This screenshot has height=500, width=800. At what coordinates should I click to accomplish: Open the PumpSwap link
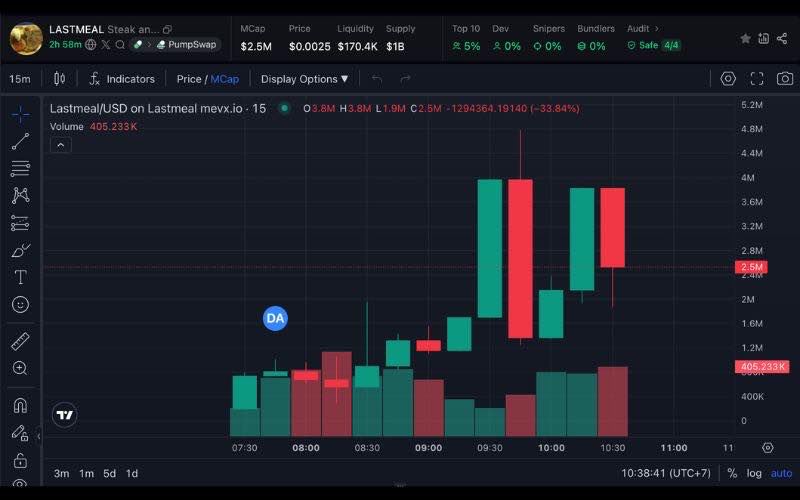tap(187, 44)
